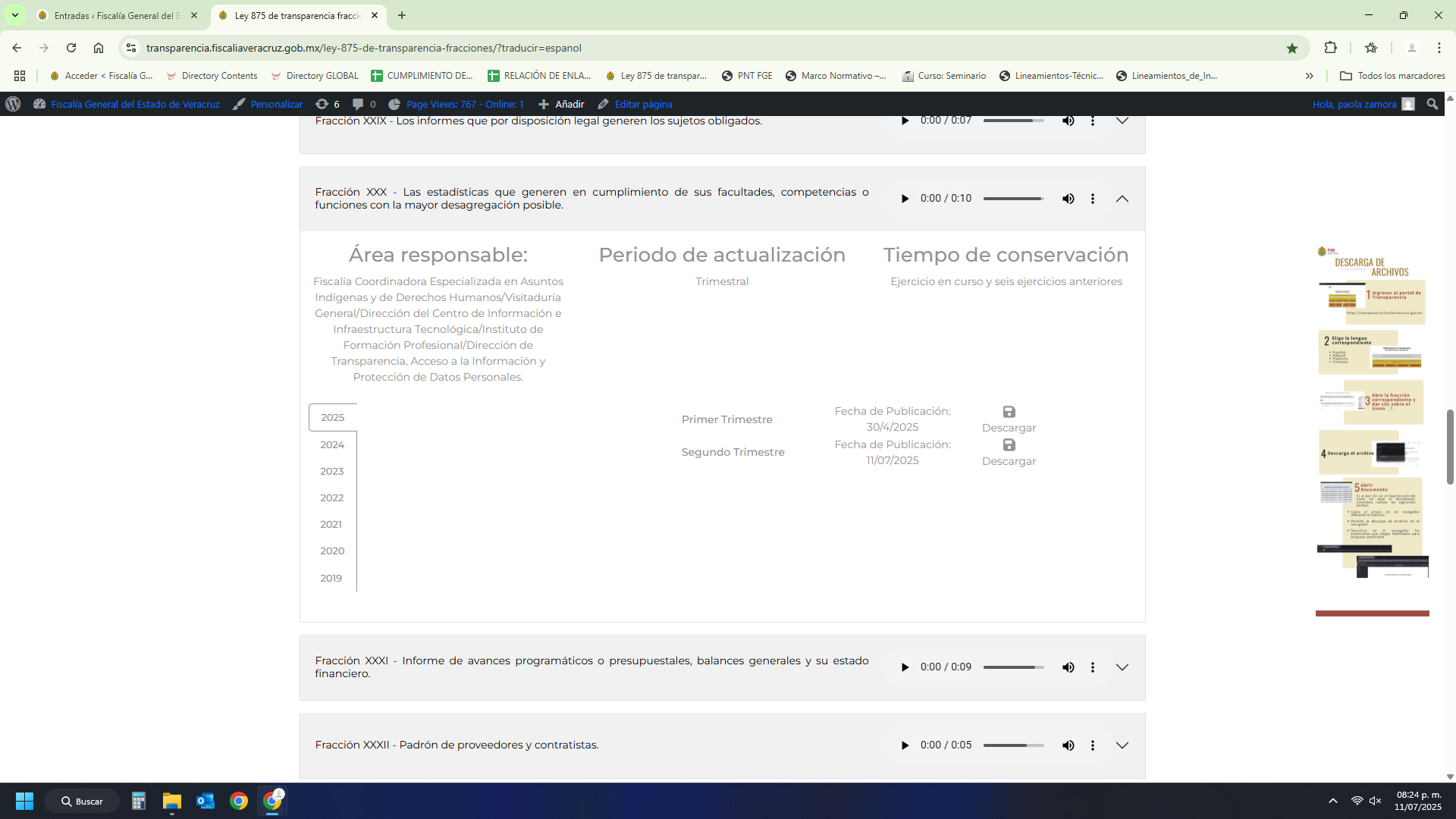Open the admin bar search icon
Screen dimensions: 1456x819
click(1432, 104)
